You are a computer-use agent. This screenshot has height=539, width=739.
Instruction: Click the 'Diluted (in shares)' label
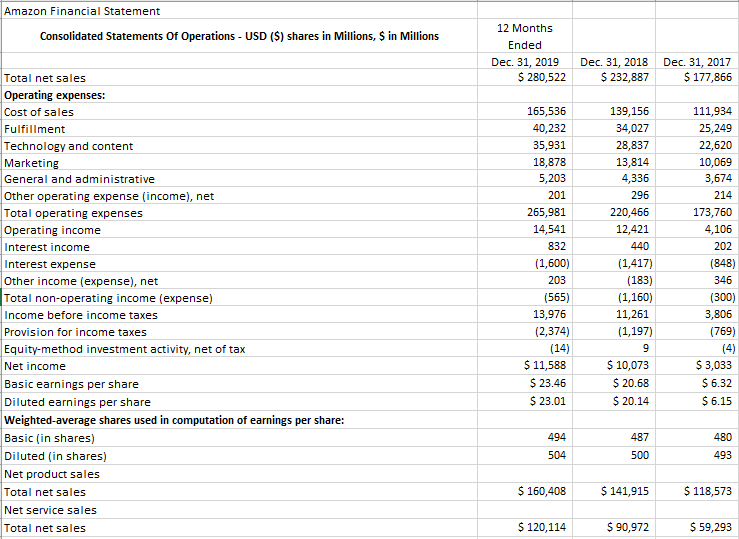[55, 456]
